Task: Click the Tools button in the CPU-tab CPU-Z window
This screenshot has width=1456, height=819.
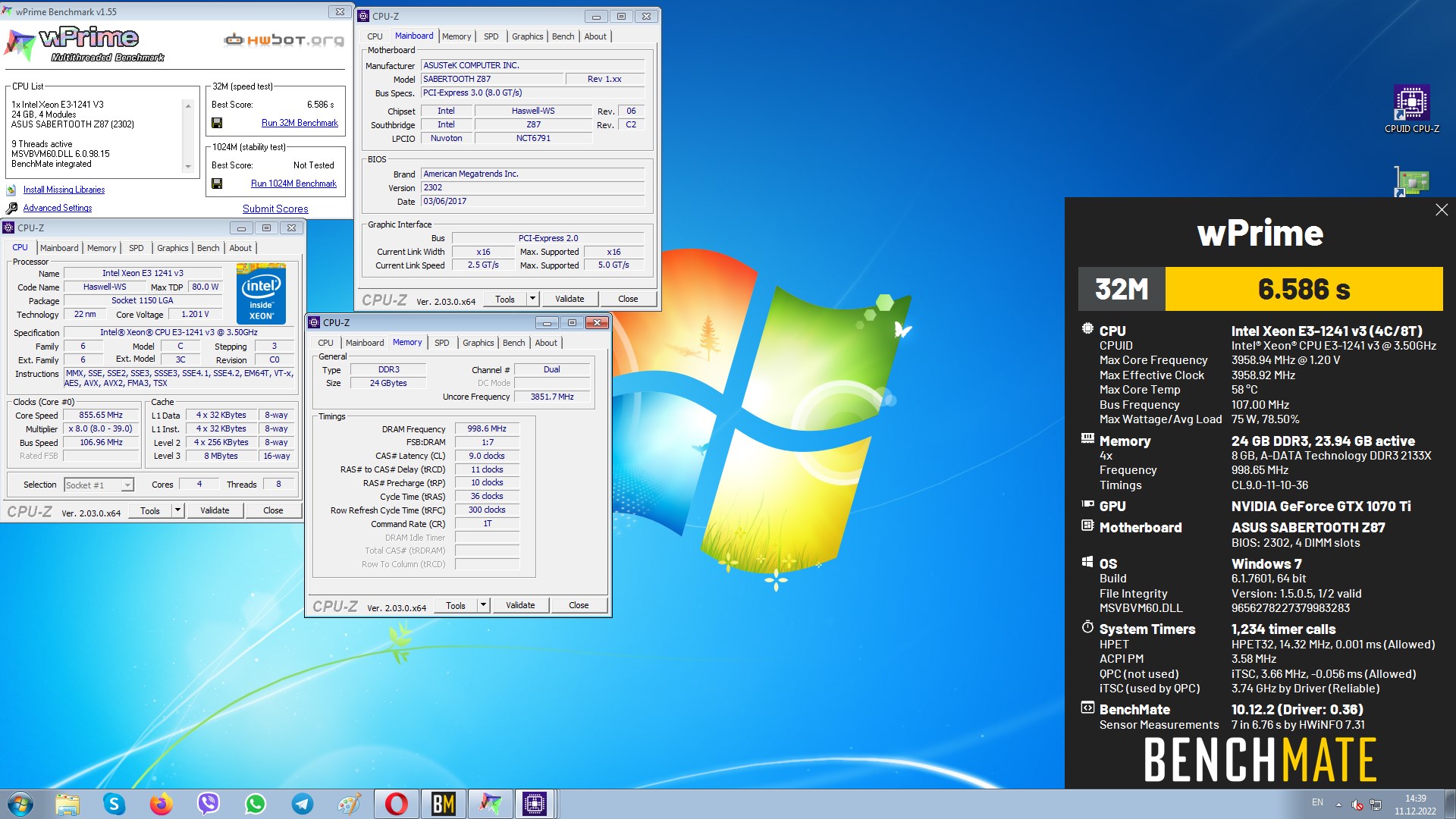Action: [150, 510]
